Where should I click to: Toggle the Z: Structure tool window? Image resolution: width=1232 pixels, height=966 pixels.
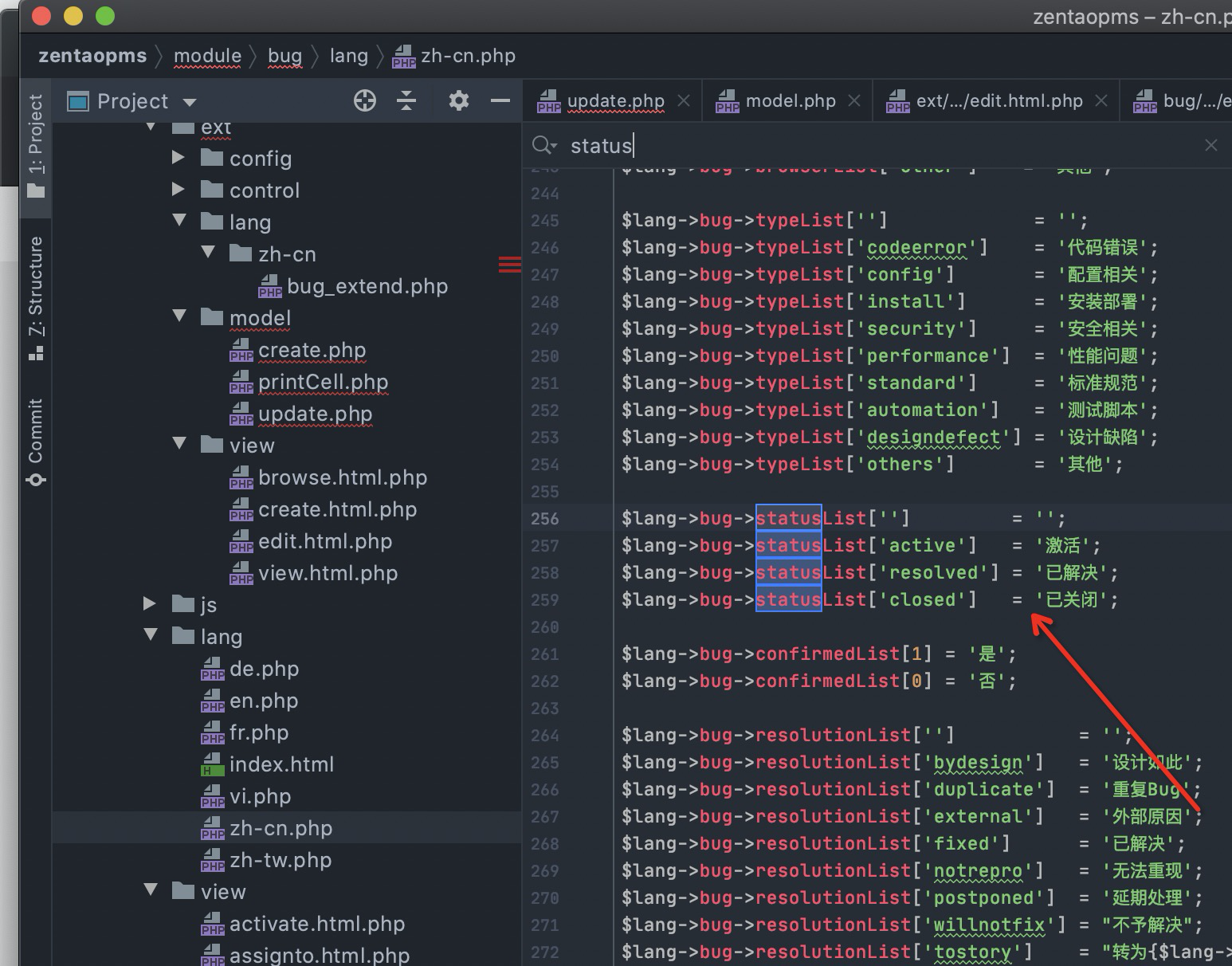[36, 296]
